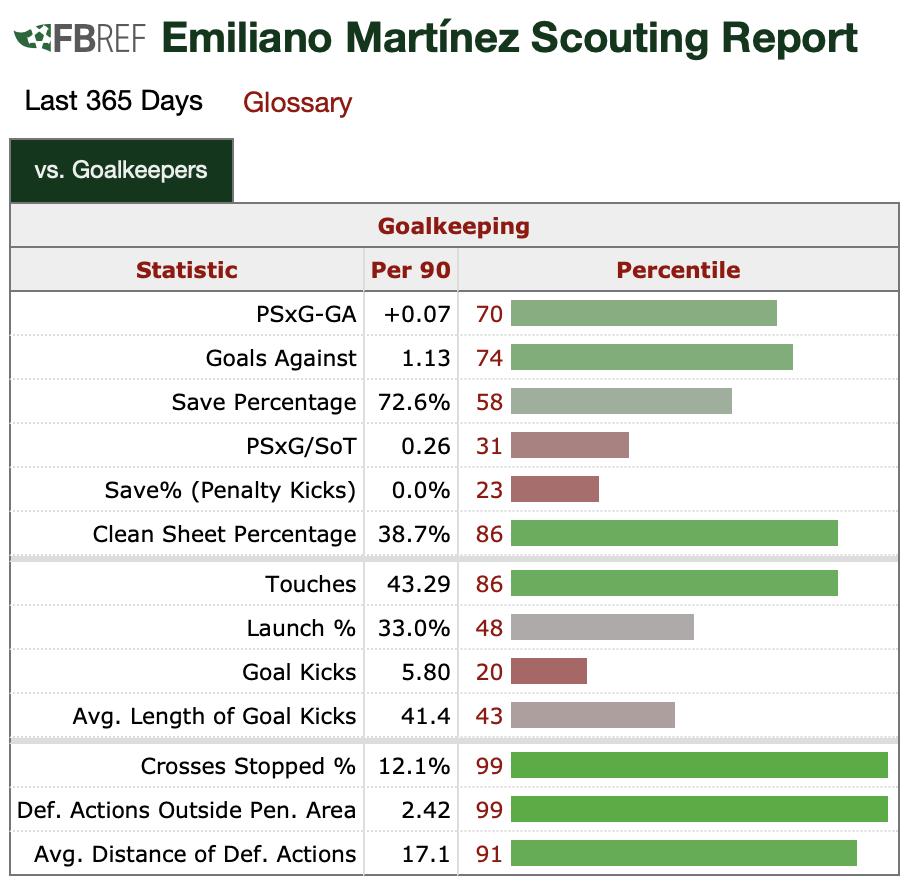Image resolution: width=923 pixels, height=893 pixels.
Task: Click the Save% (Penalty Kicks) percentile bar
Action: pyautogui.click(x=554, y=490)
